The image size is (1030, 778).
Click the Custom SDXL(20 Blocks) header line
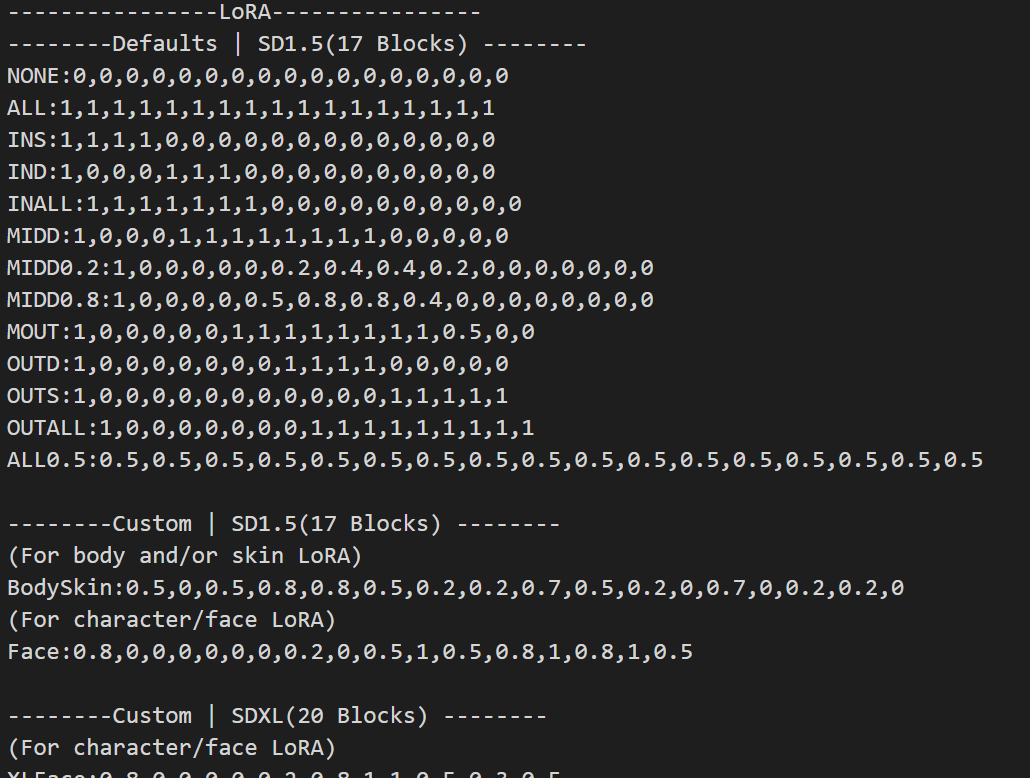point(277,716)
